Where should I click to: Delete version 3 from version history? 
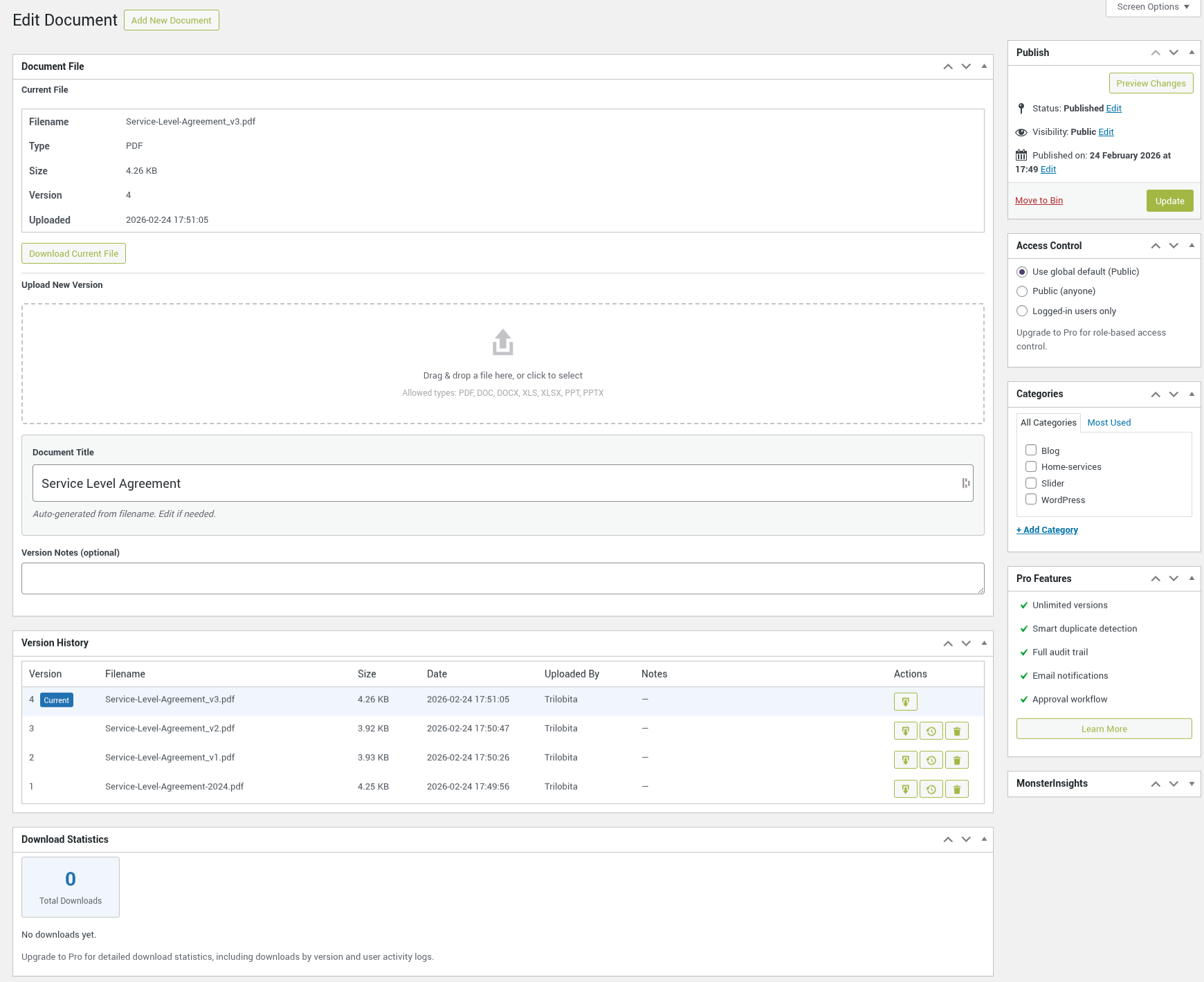click(956, 731)
